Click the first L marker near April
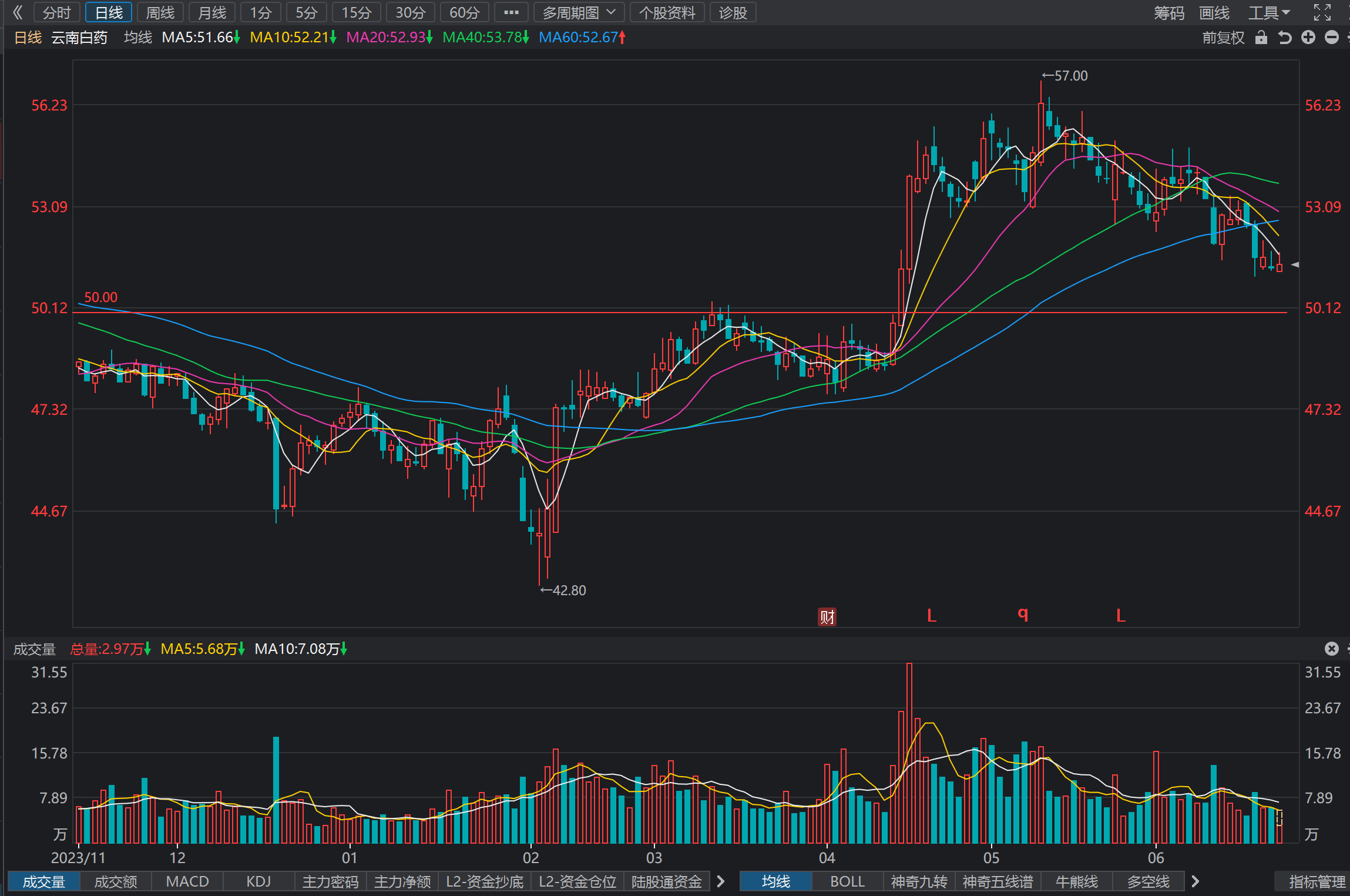 (932, 616)
